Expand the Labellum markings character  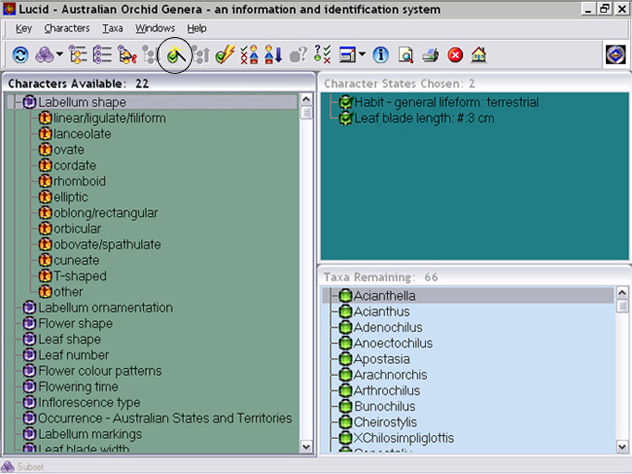tap(29, 434)
